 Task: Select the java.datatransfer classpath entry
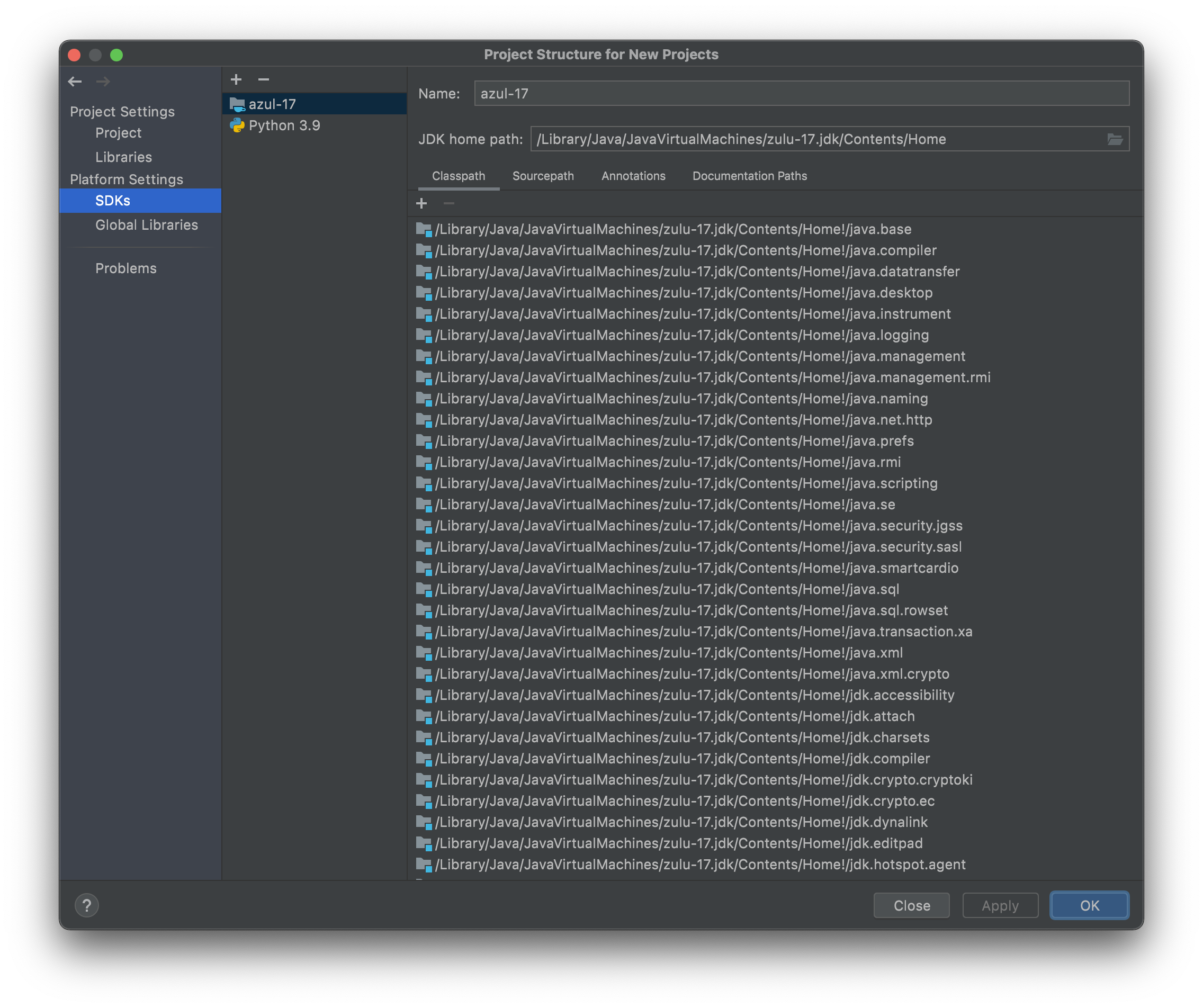tap(775, 272)
